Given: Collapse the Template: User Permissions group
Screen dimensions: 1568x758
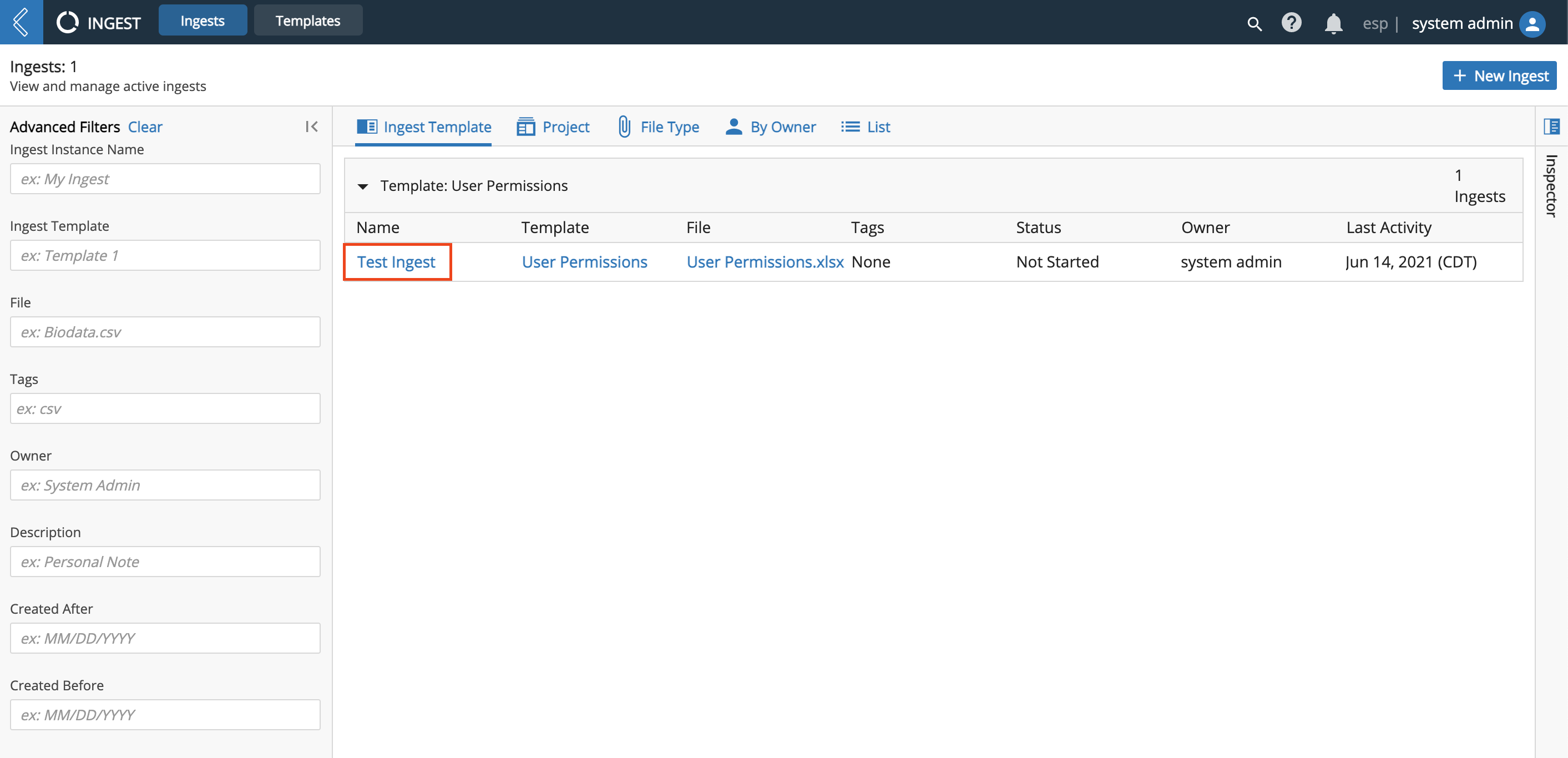Looking at the screenshot, I should (363, 186).
